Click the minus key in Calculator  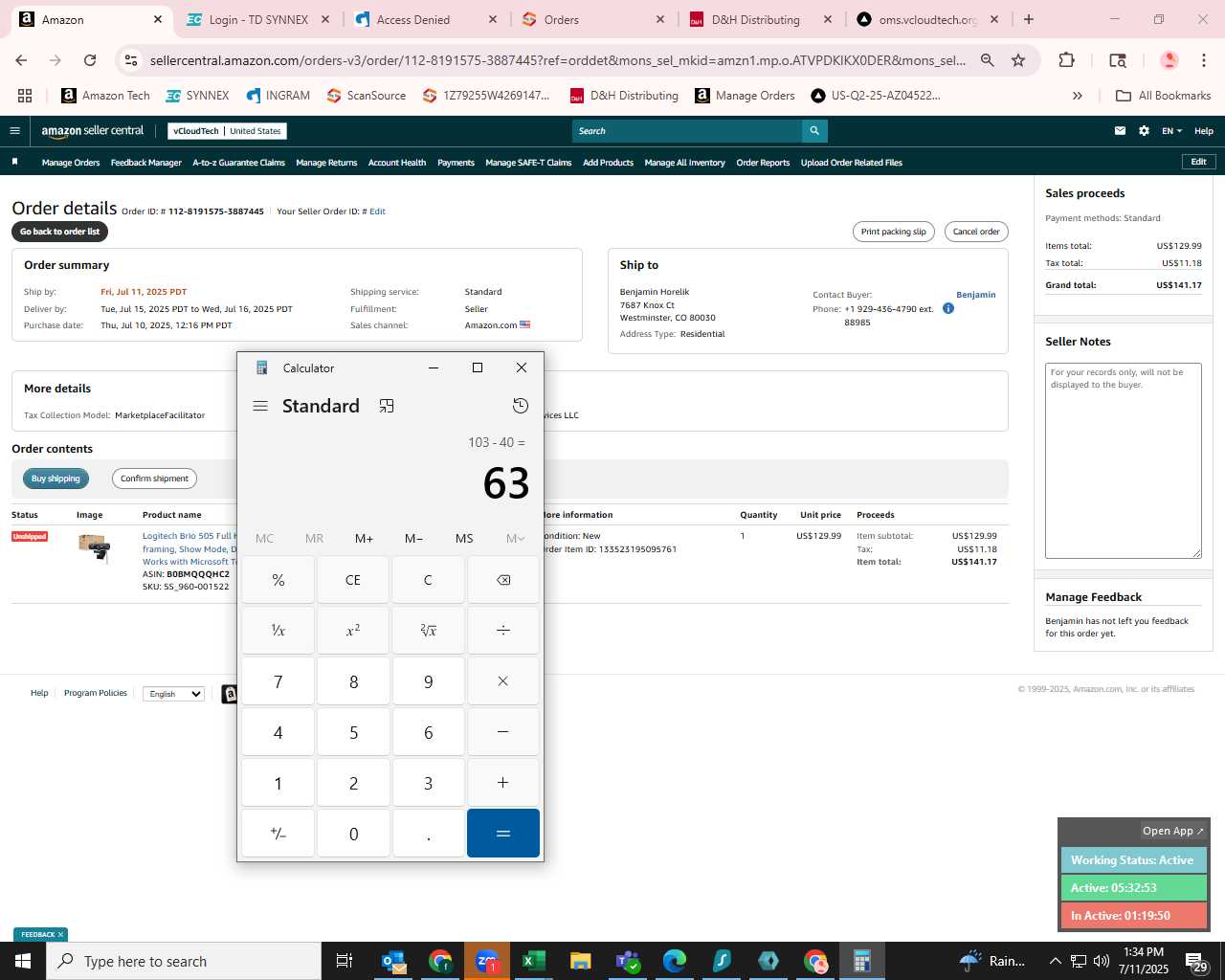click(x=503, y=732)
